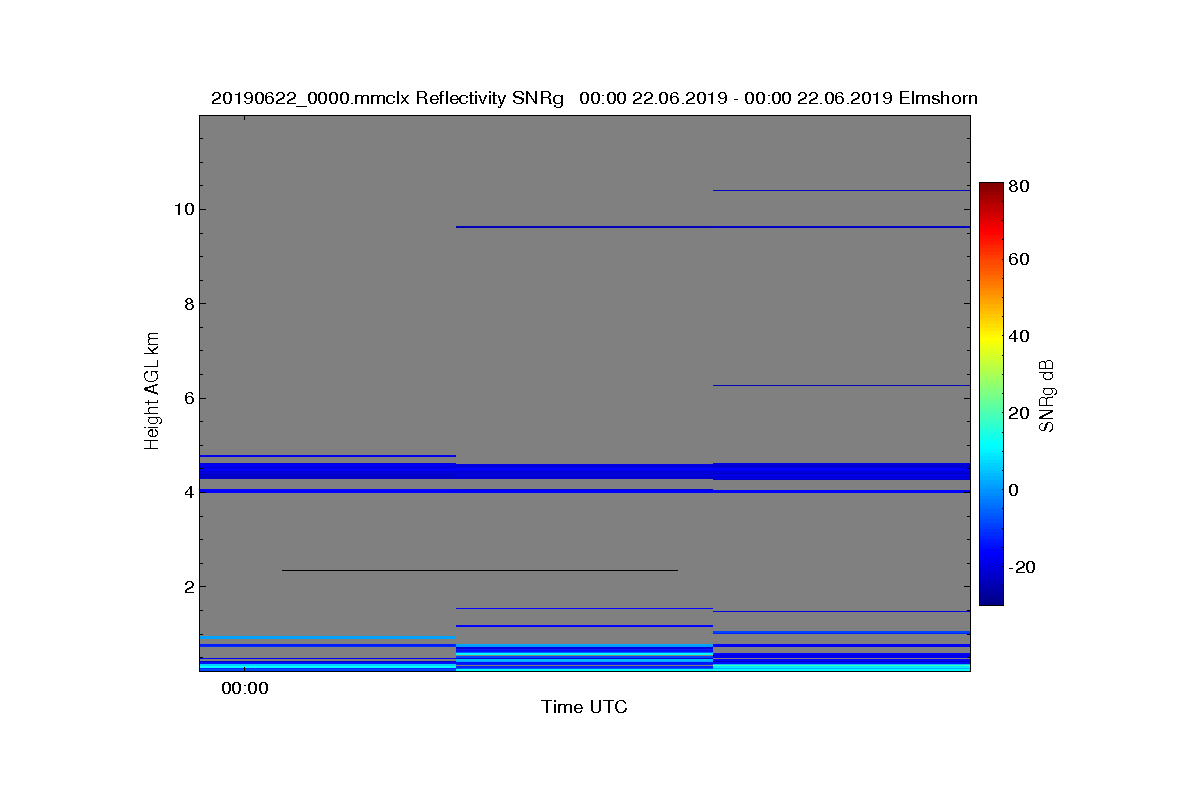This screenshot has height=800, width=1200.
Task: Click the '00:00' time tick label
Action: pyautogui.click(x=245, y=688)
